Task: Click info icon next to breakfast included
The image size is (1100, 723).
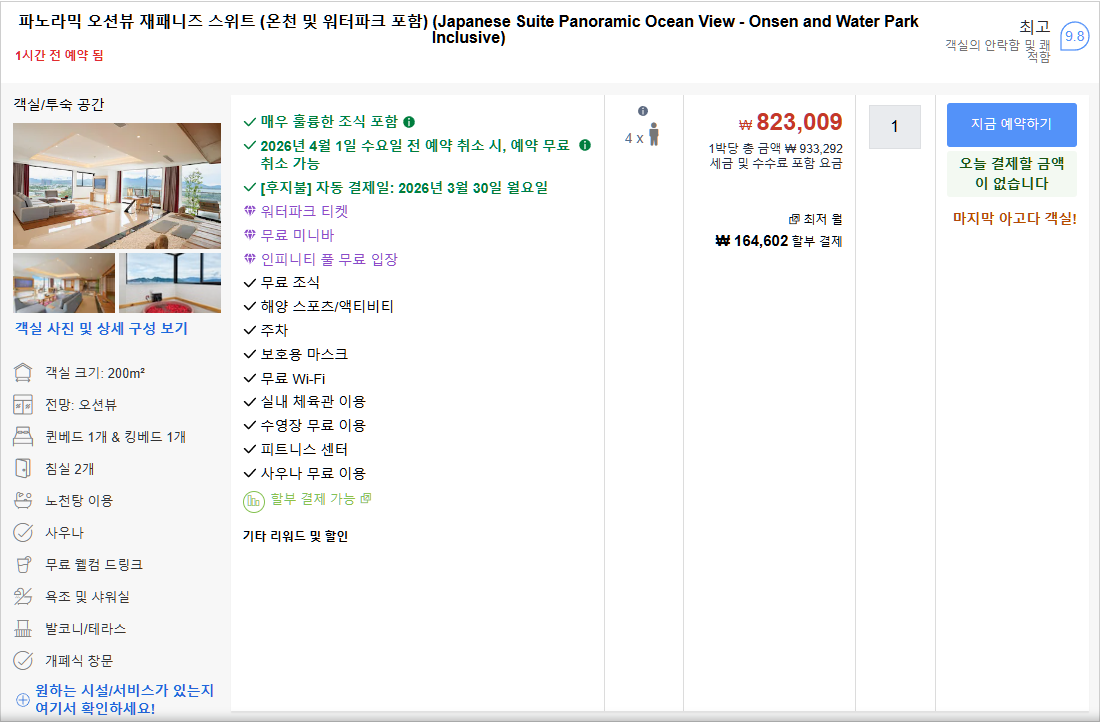Action: pyautogui.click(x=409, y=122)
